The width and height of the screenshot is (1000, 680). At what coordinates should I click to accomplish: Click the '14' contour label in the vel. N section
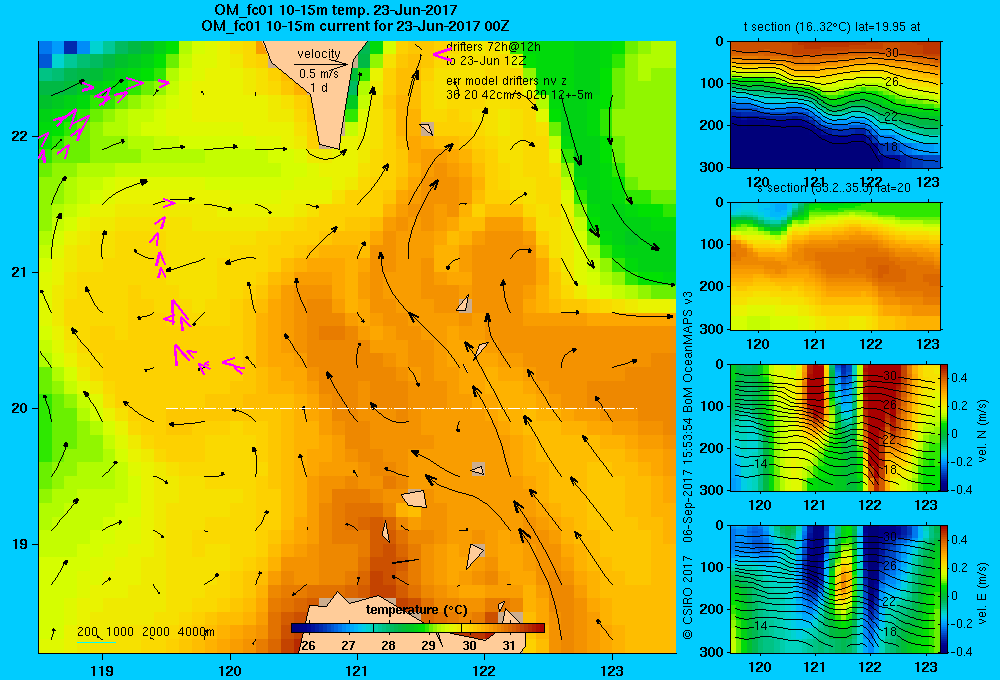point(760,464)
